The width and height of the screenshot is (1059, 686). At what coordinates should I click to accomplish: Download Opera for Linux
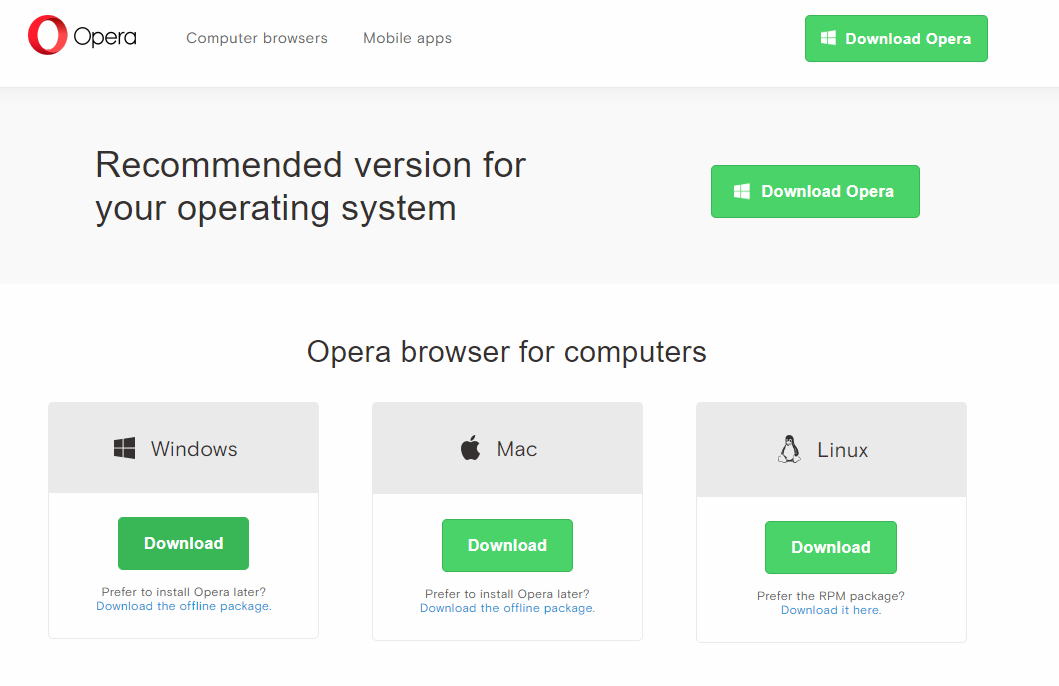point(830,547)
